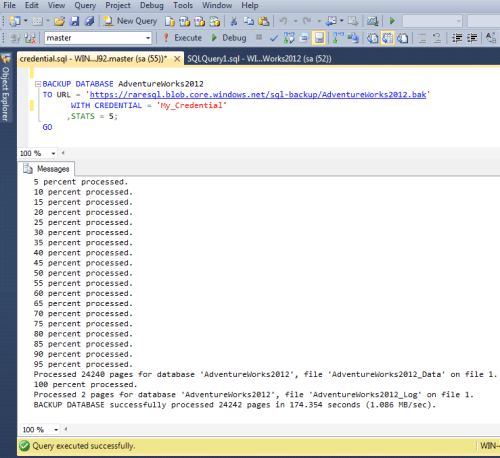Screen dimensions: 500x458
Task: Open the Window menu
Action: (217, 5)
